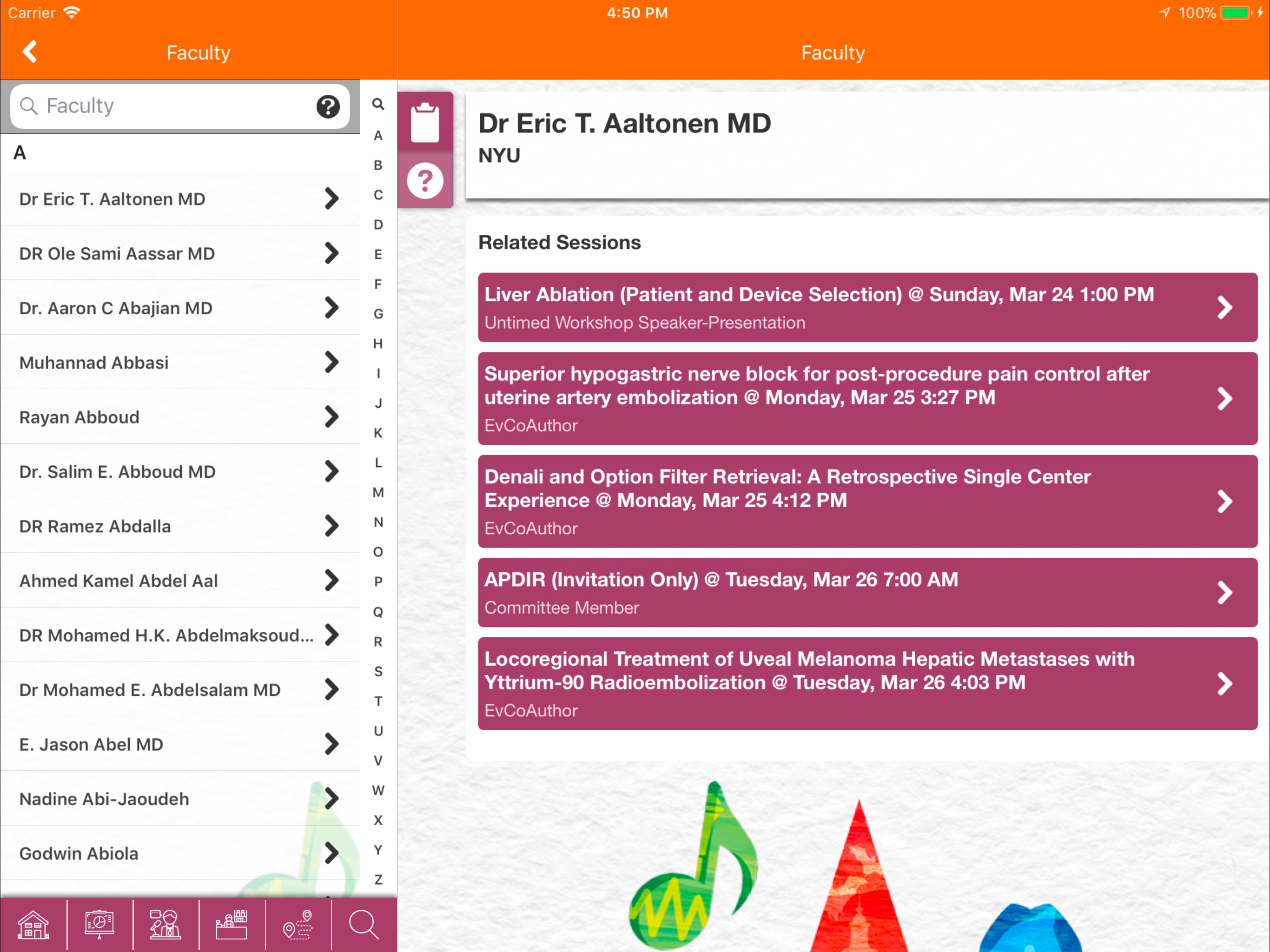Jump to letter P in the index
The height and width of the screenshot is (952, 1270).
(x=378, y=582)
